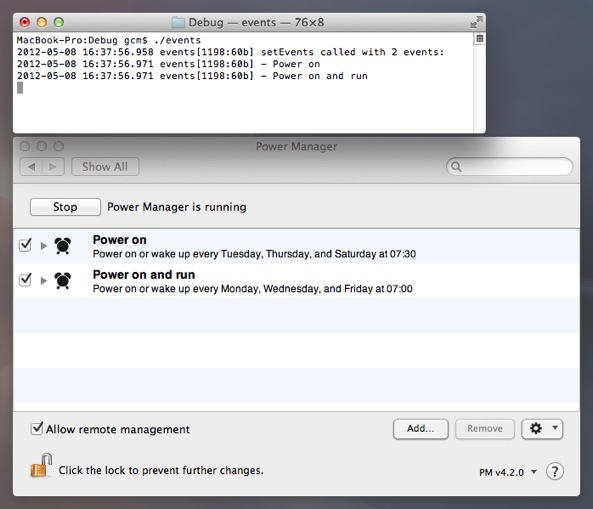This screenshot has width=593, height=509.
Task: Open the PM v4.2.0 version menu
Action: 508,472
